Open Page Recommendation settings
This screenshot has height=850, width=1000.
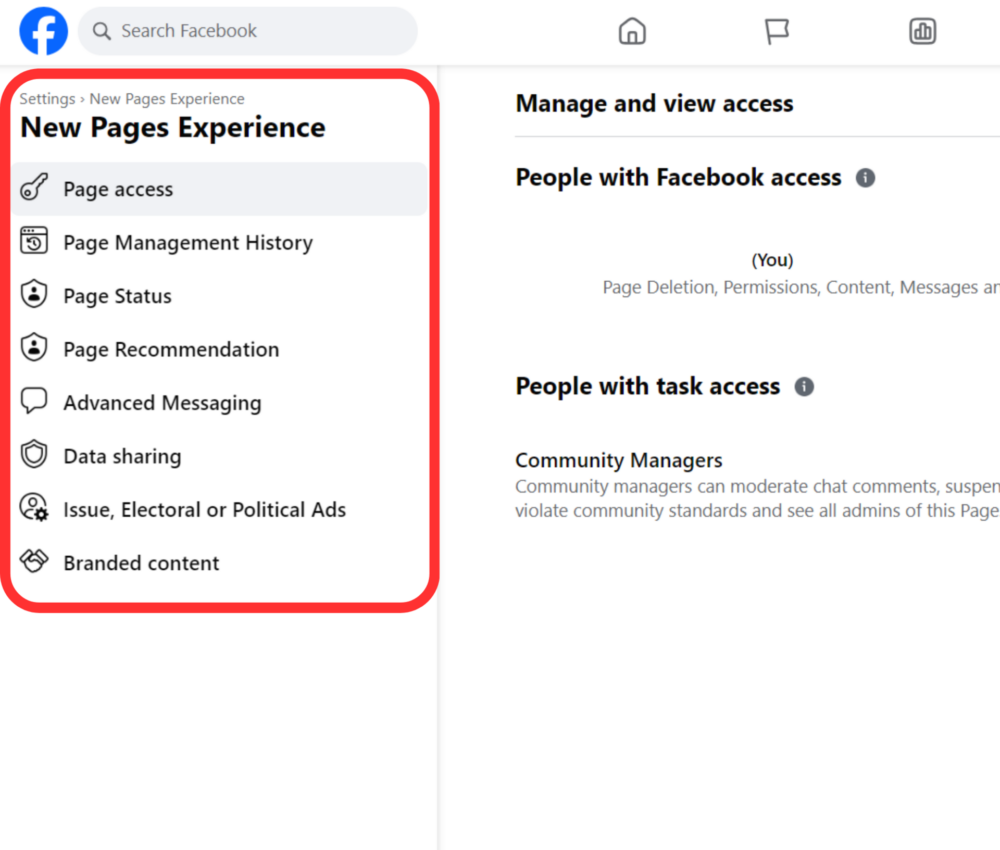[170, 348]
